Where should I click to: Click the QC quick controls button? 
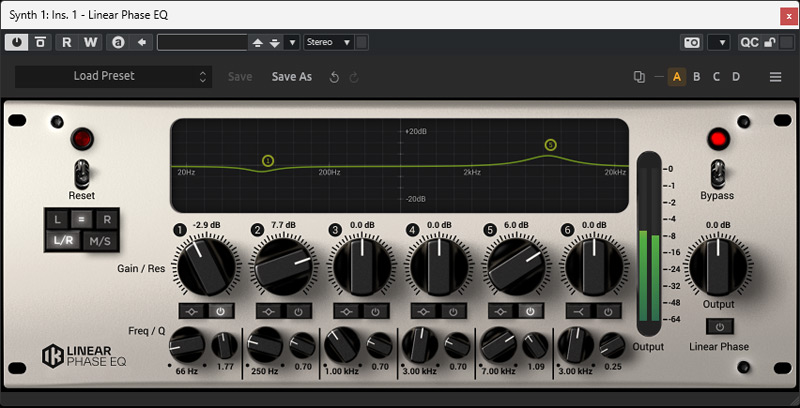pyautogui.click(x=749, y=42)
